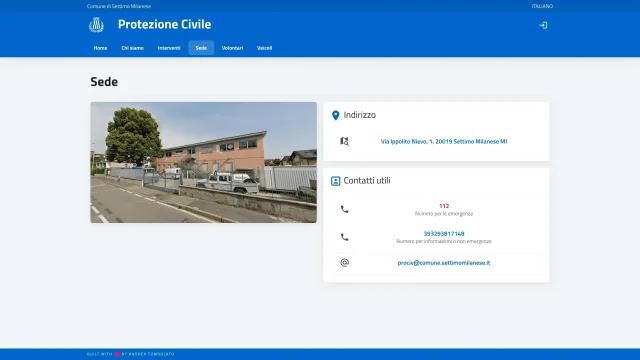Image resolution: width=640 pixels, height=360 pixels.
Task: Open the ITALIANO language selector
Action: click(x=542, y=6)
